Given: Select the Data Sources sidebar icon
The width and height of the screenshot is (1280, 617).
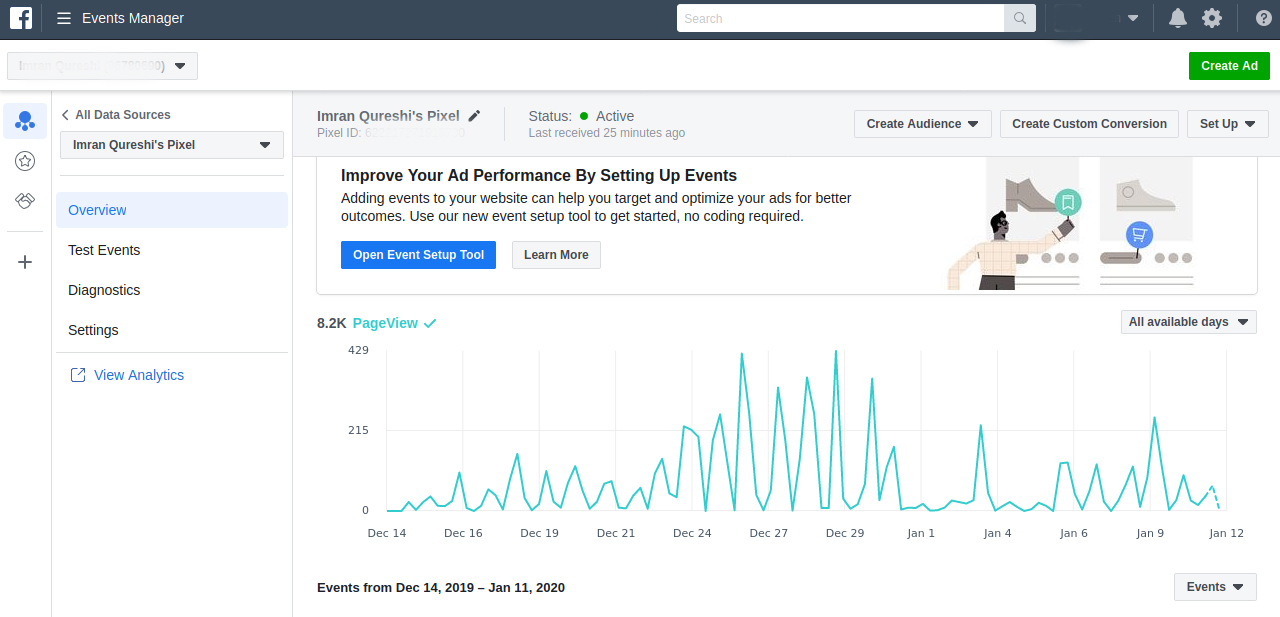Looking at the screenshot, I should (25, 121).
